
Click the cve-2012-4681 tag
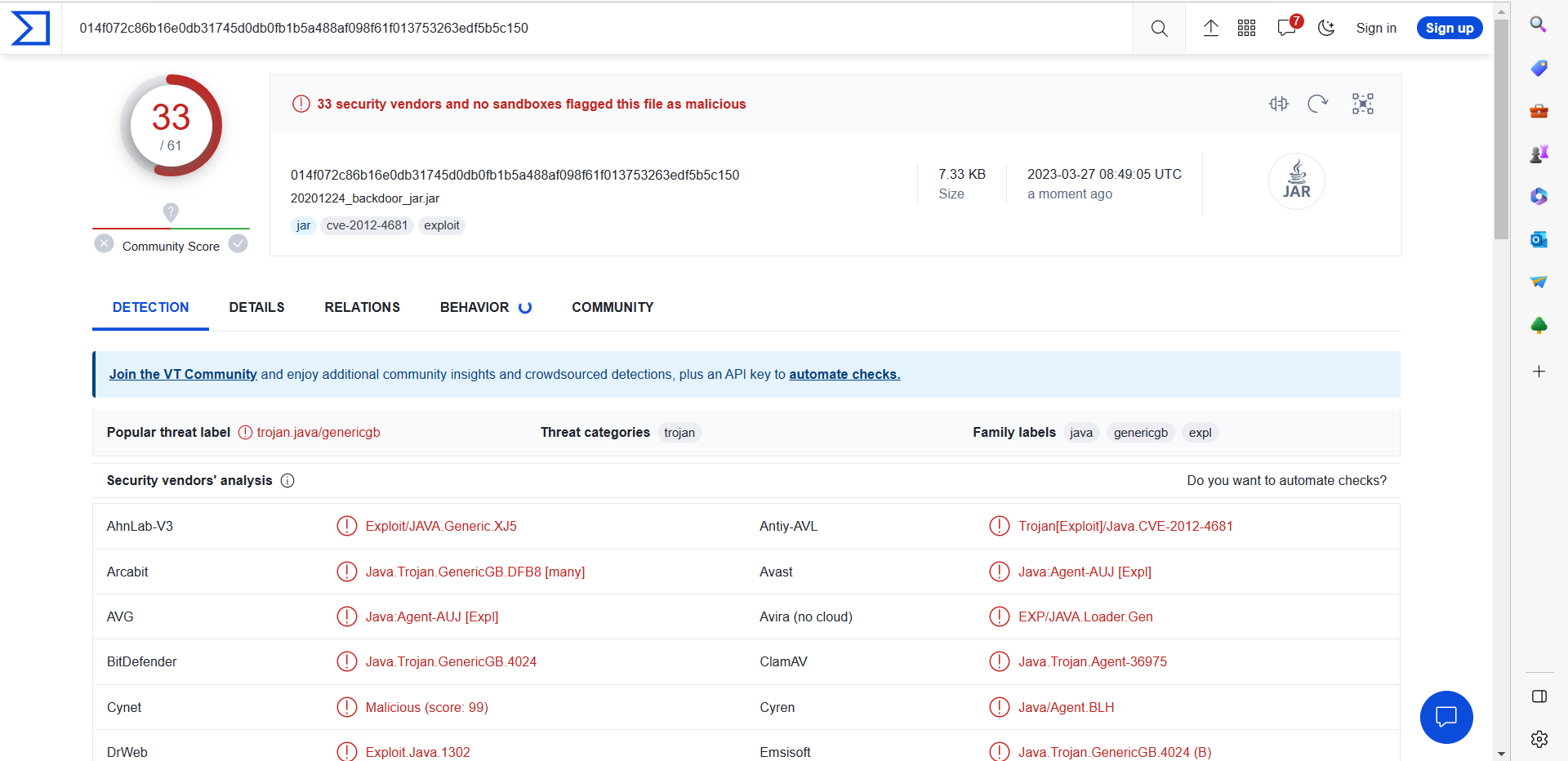[367, 225]
